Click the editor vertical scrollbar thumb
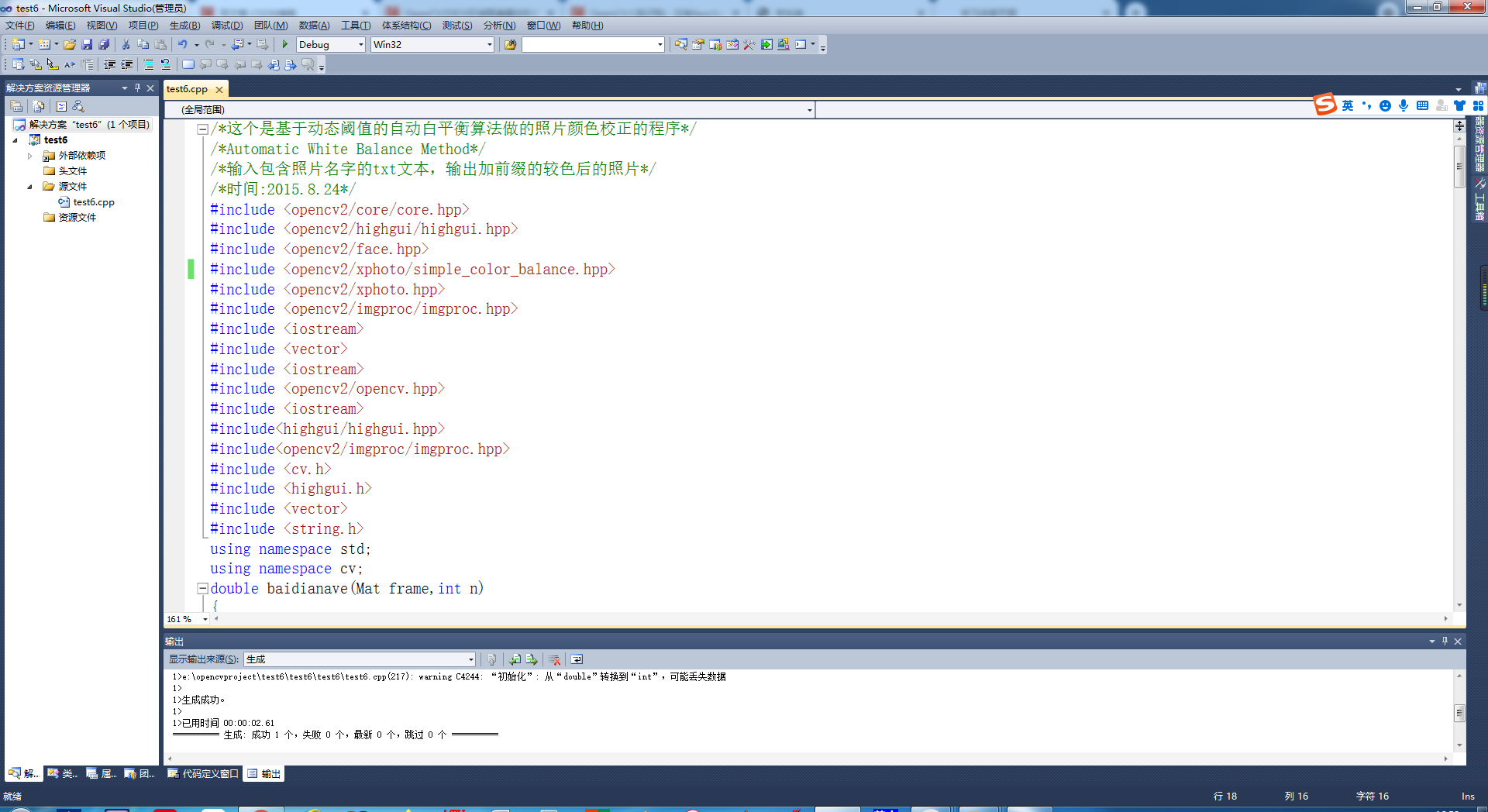This screenshot has width=1488, height=812. click(x=1459, y=167)
